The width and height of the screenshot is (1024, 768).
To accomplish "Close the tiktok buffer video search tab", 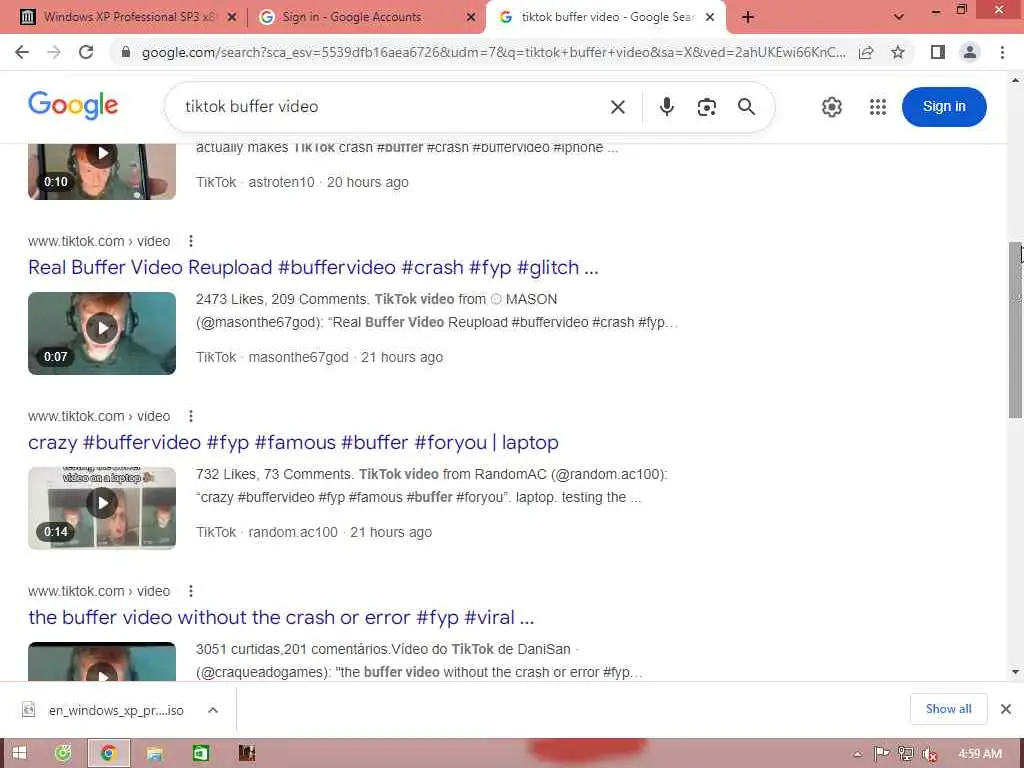I will pos(710,17).
